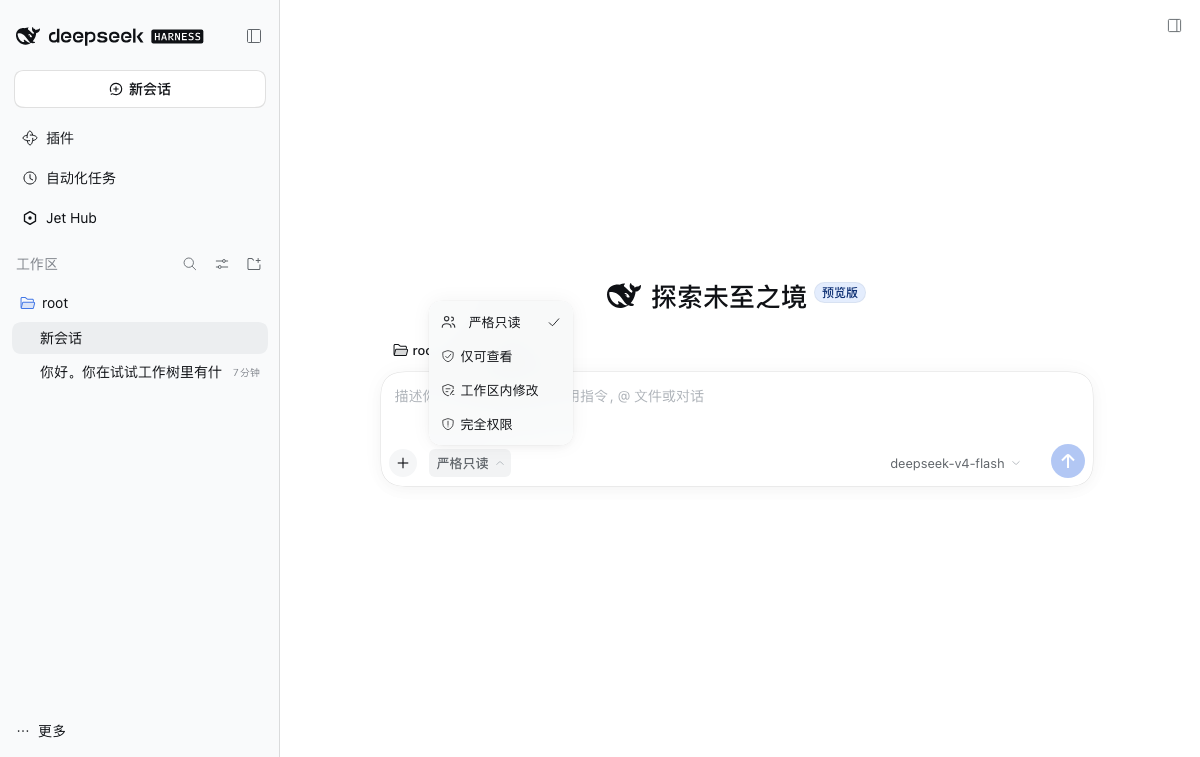Select the 新会话 conversation in root
This screenshot has height=757, width=1200.
pyautogui.click(x=140, y=338)
